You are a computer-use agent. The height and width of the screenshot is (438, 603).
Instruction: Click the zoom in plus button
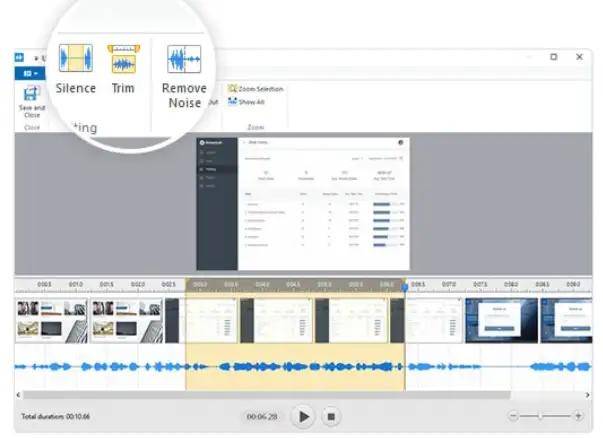click(577, 415)
